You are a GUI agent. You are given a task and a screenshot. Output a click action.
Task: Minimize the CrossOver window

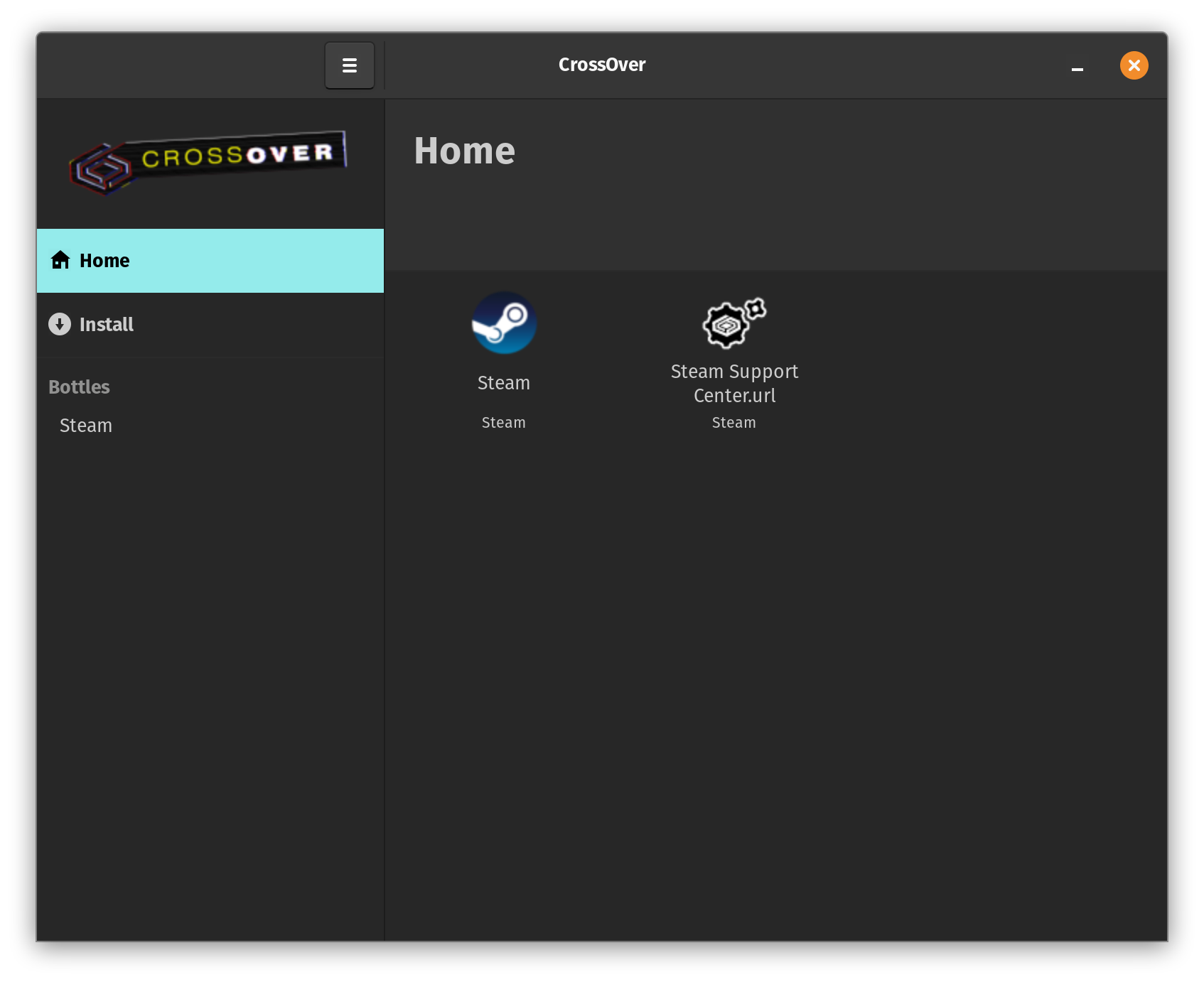click(1077, 67)
